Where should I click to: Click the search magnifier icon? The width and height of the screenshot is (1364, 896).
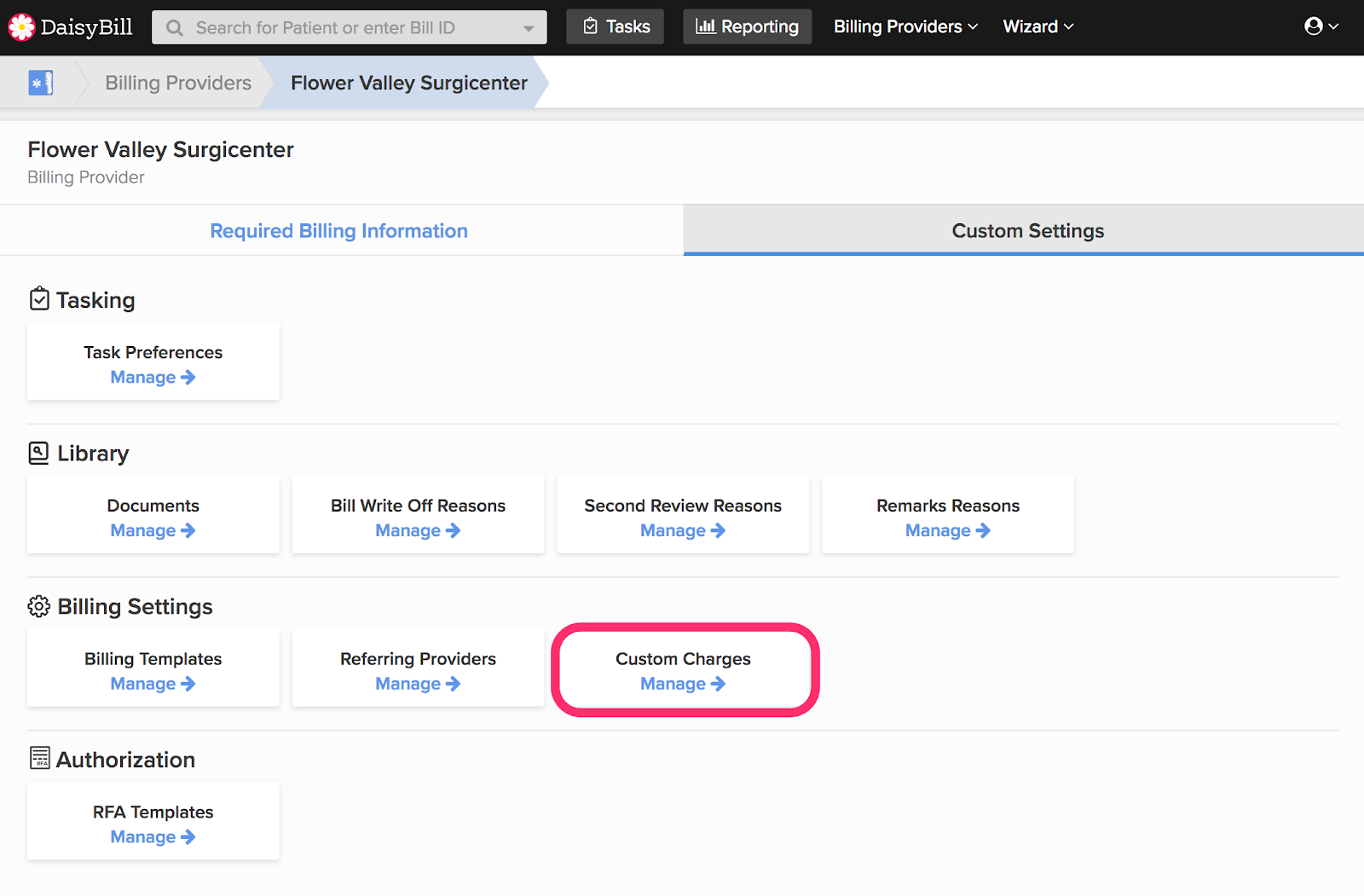[175, 28]
